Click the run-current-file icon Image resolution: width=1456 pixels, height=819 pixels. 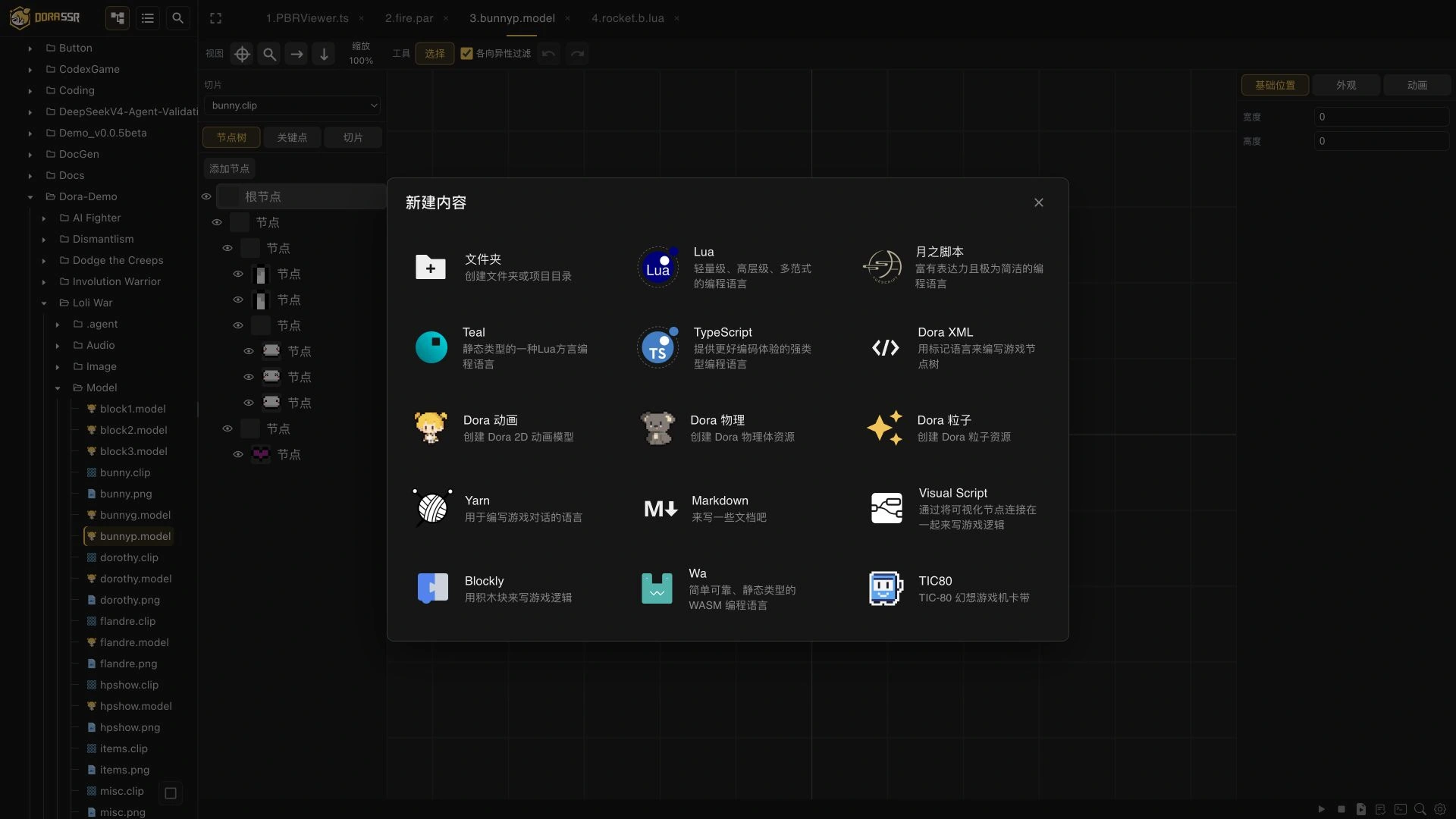[1361, 809]
